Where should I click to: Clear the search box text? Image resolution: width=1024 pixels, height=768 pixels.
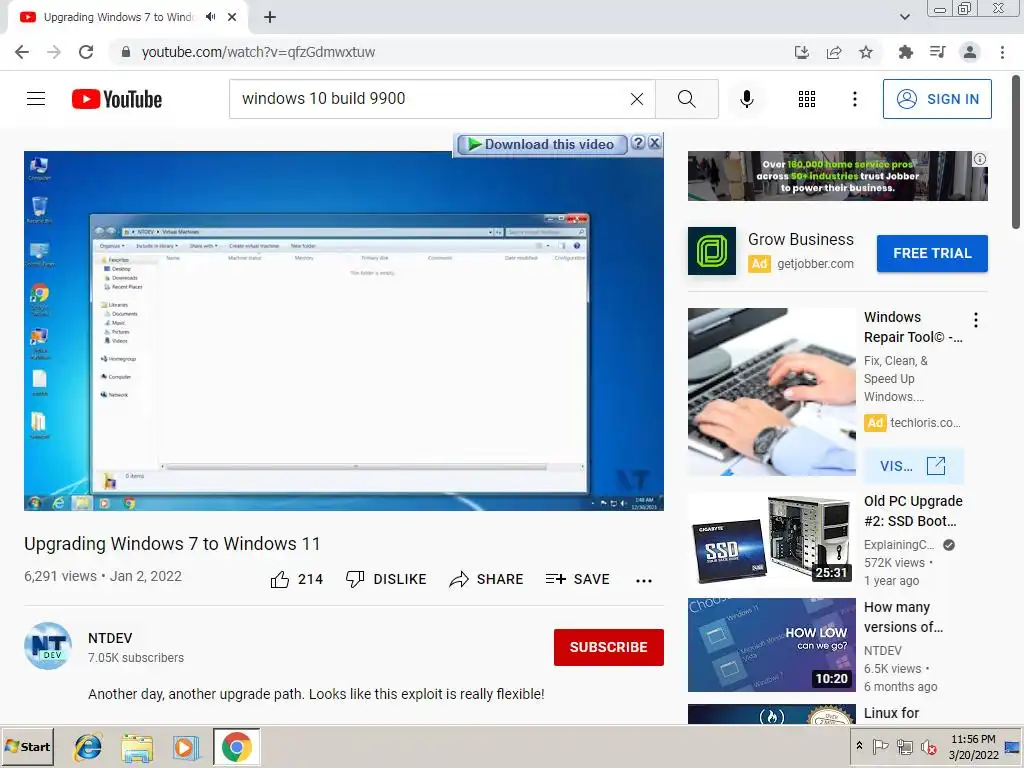click(x=637, y=99)
